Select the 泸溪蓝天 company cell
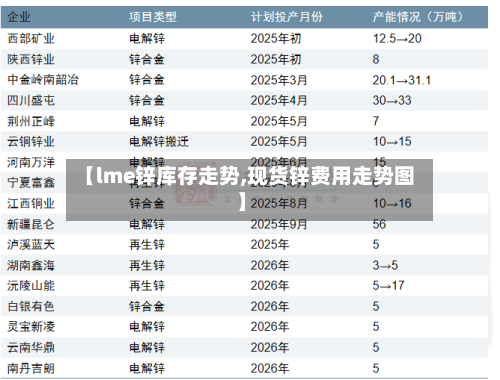Image resolution: width=500 pixels, height=380 pixels. coord(31,245)
